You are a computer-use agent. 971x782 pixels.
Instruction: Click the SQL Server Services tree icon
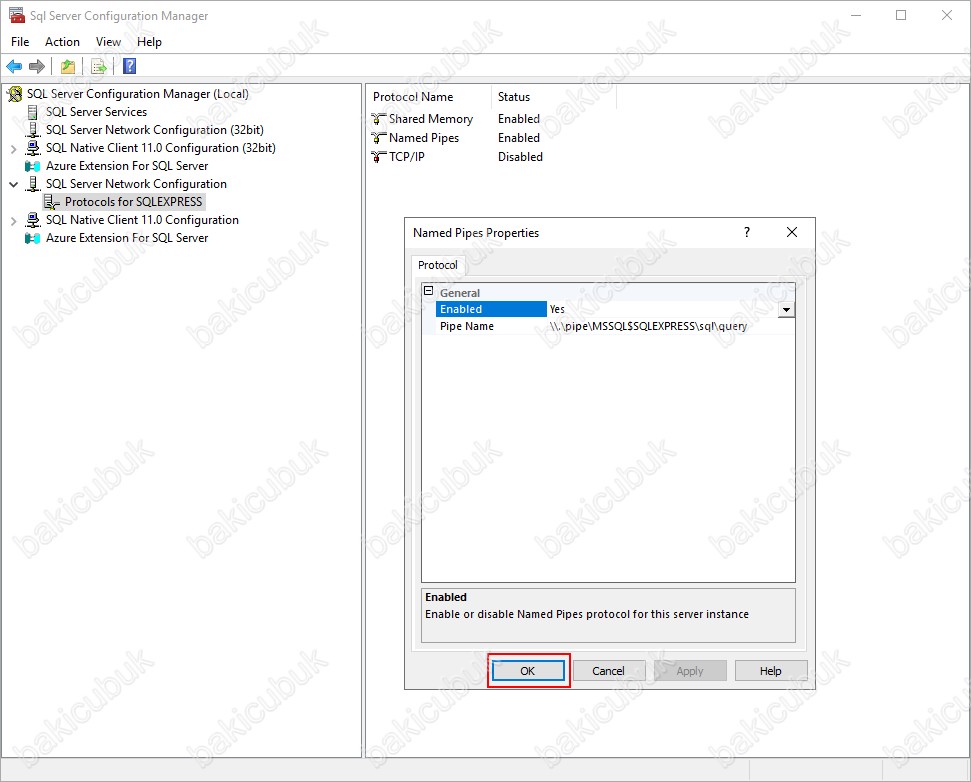click(33, 112)
